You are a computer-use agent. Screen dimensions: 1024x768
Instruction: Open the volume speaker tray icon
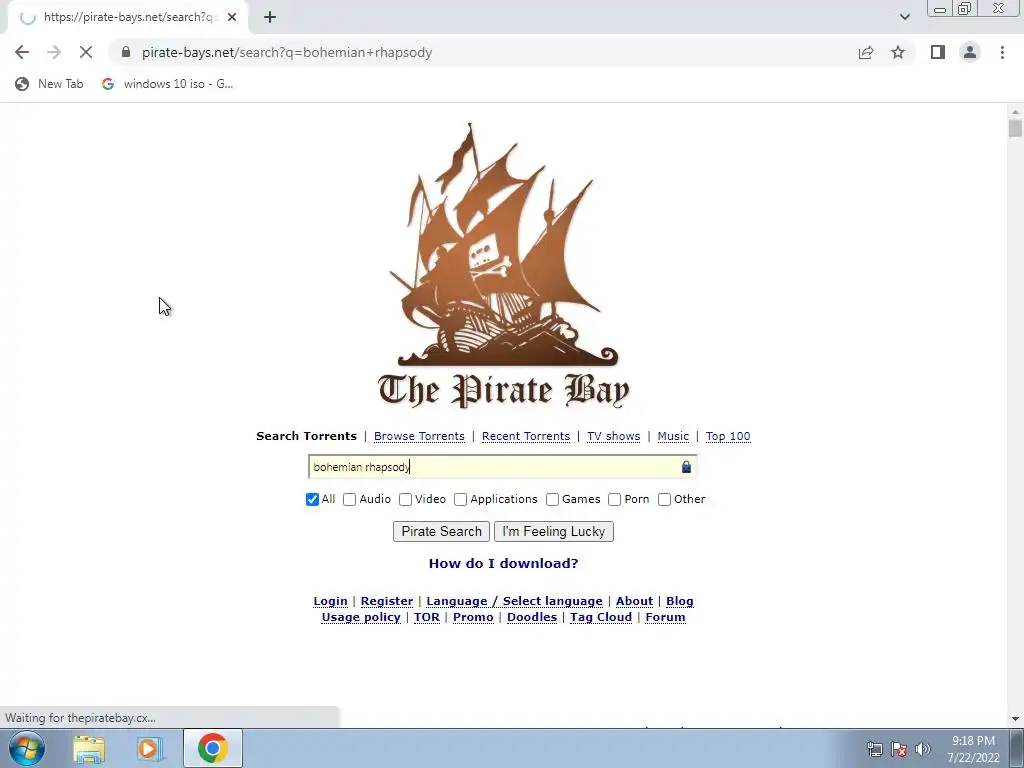[923, 749]
